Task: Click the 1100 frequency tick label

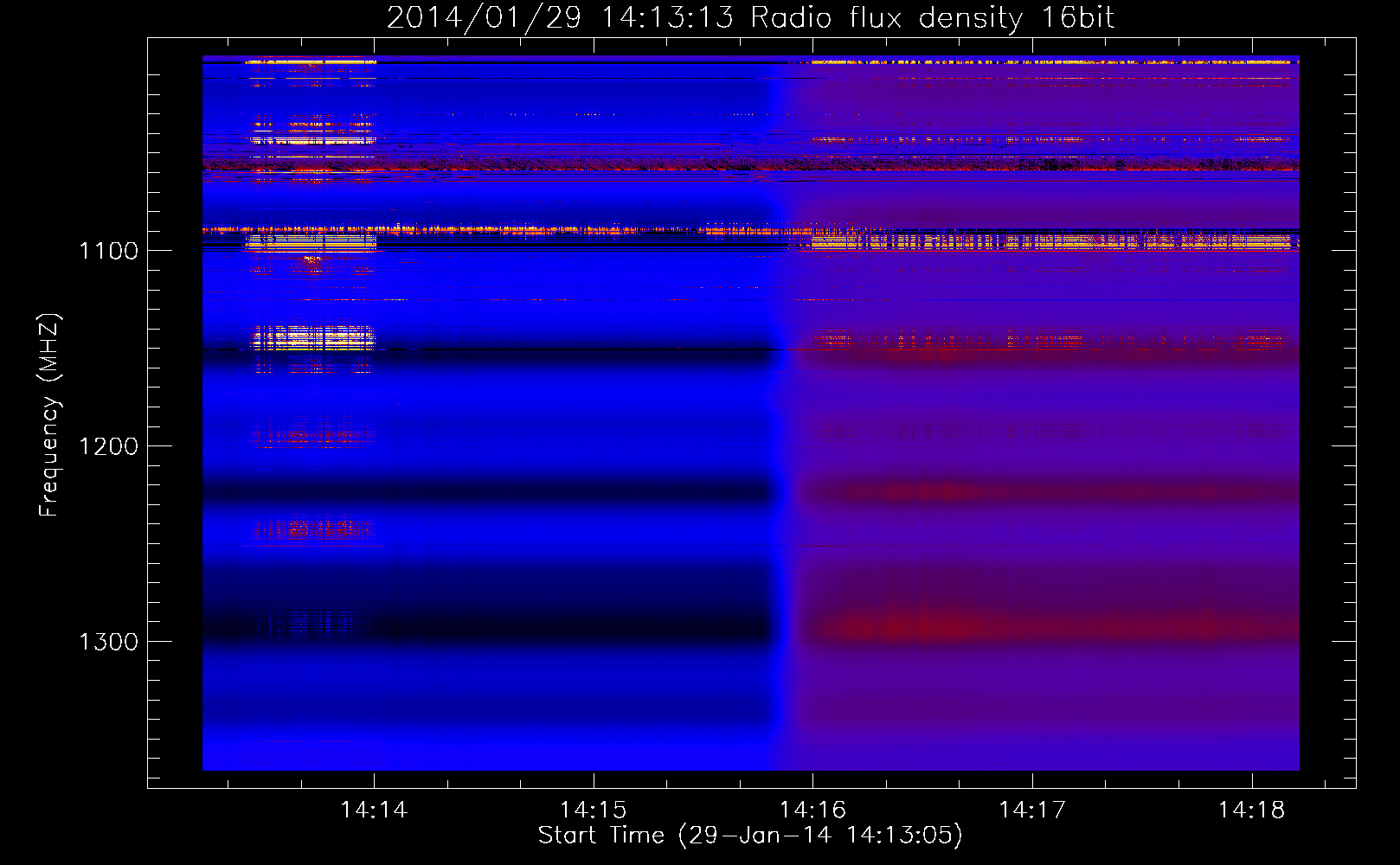Action: (108, 251)
